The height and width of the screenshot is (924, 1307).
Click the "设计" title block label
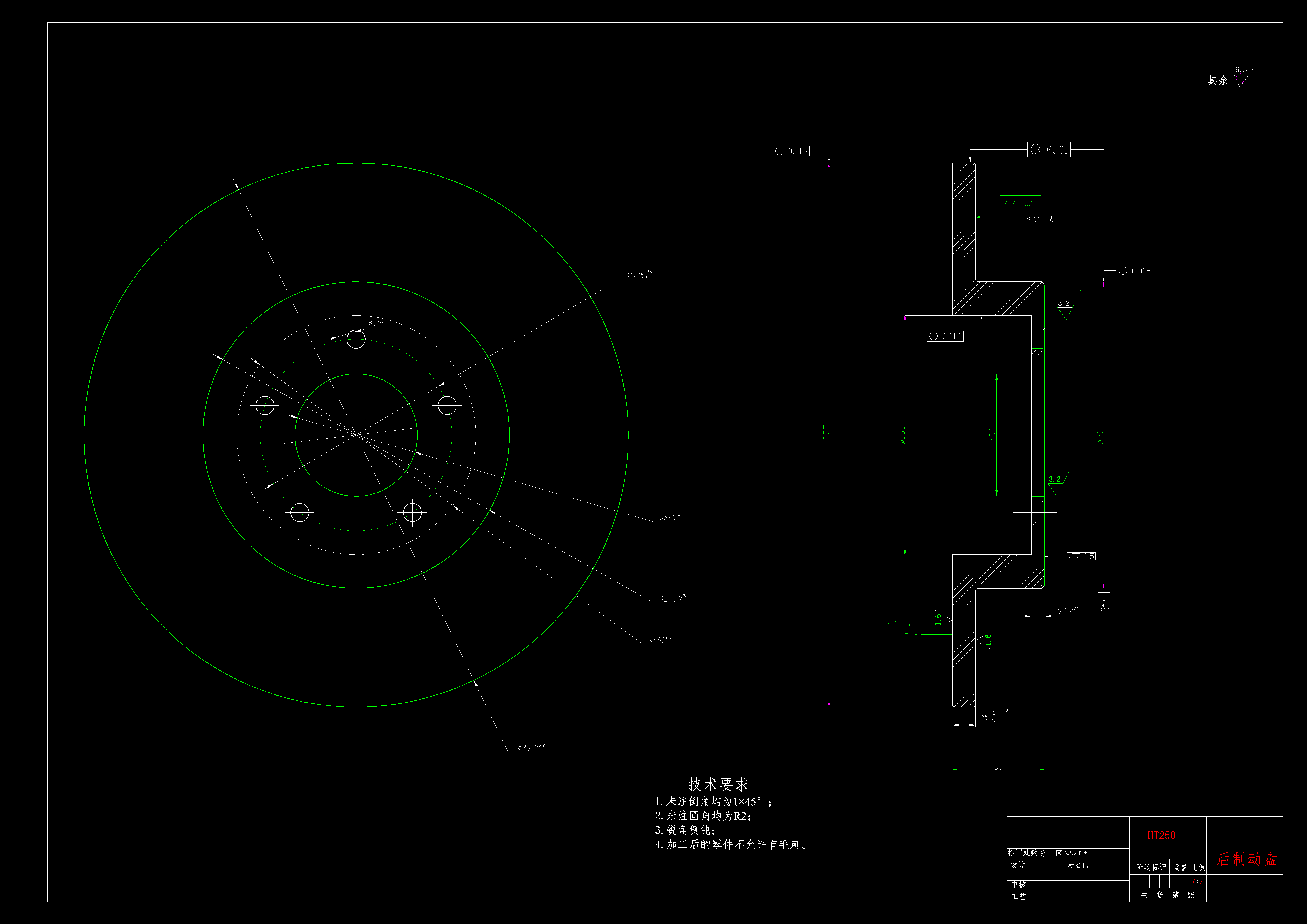click(x=1018, y=865)
